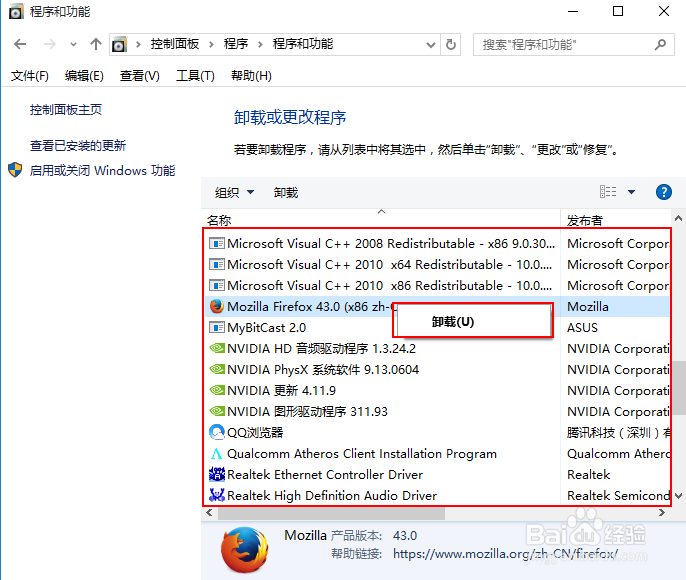Click NVIDIA PhysX 系统软件 icon

point(217,369)
